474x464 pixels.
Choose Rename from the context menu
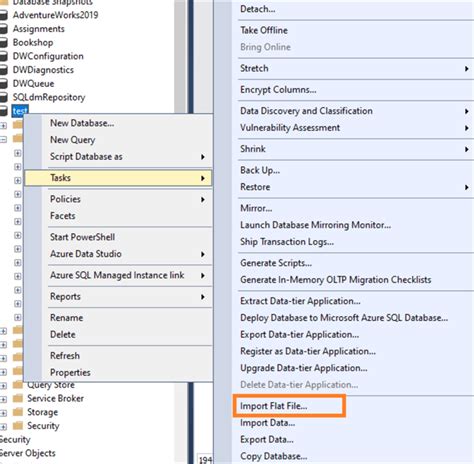point(119,318)
